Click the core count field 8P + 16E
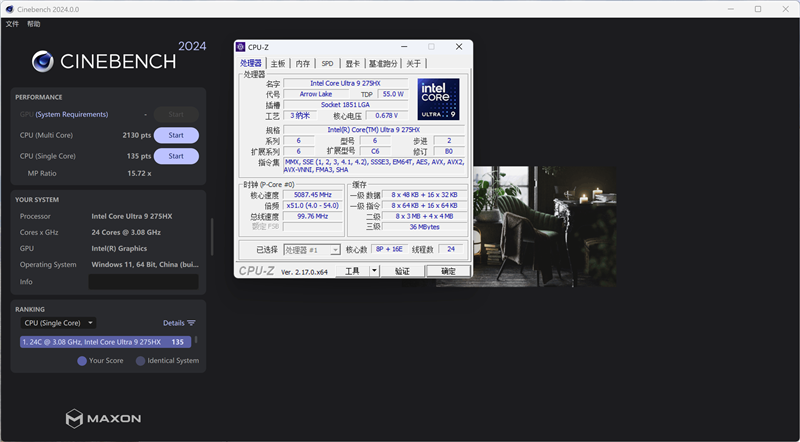This screenshot has width=800, height=442. point(389,249)
